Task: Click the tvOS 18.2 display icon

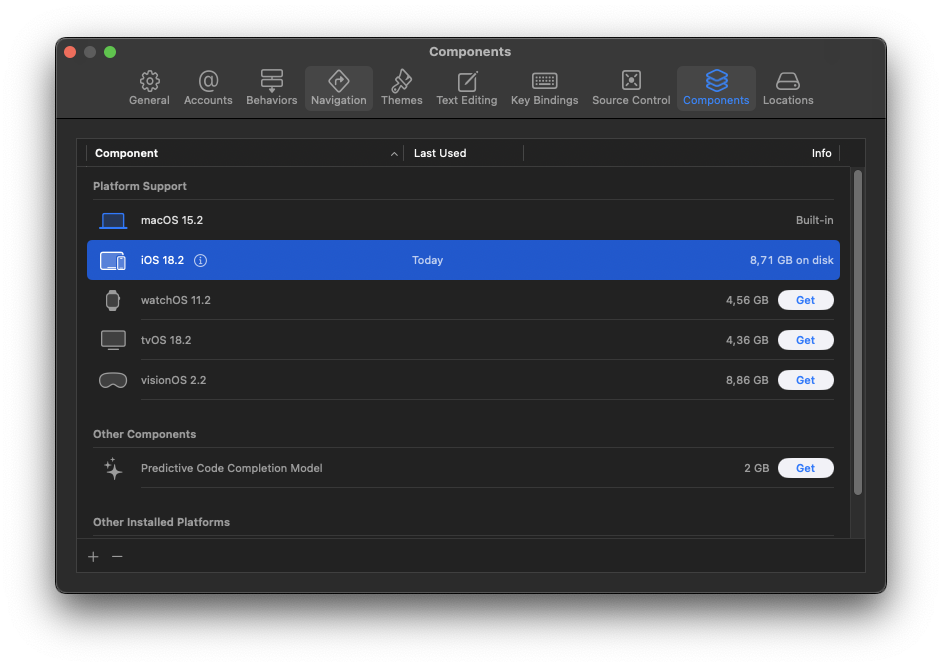Action: point(113,340)
